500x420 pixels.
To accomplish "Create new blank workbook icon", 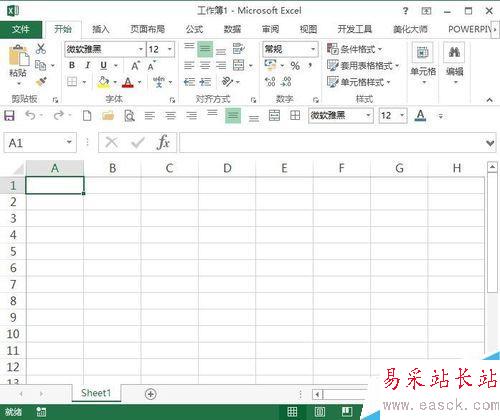I will click(x=87, y=116).
